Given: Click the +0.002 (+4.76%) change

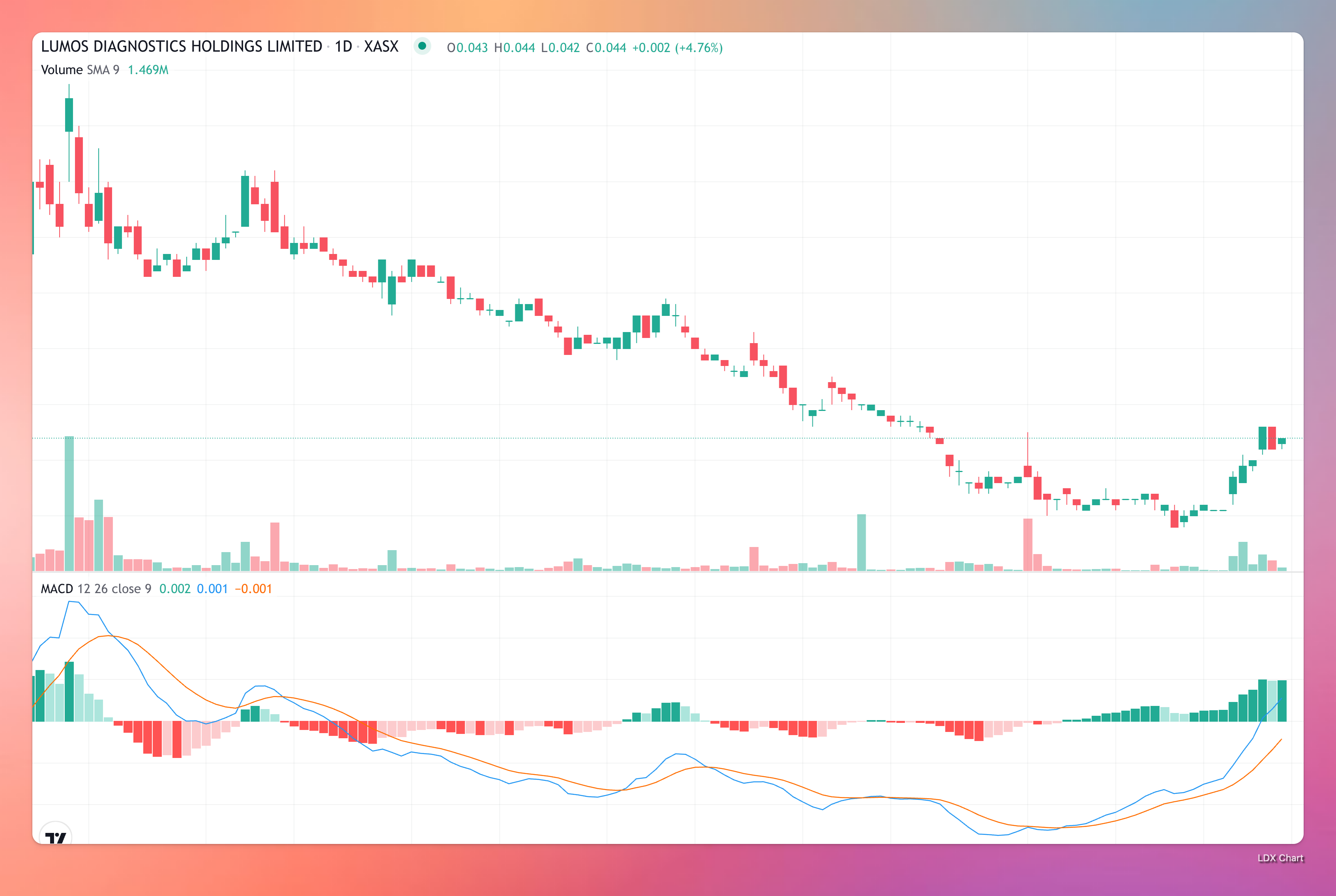Looking at the screenshot, I should click(677, 47).
